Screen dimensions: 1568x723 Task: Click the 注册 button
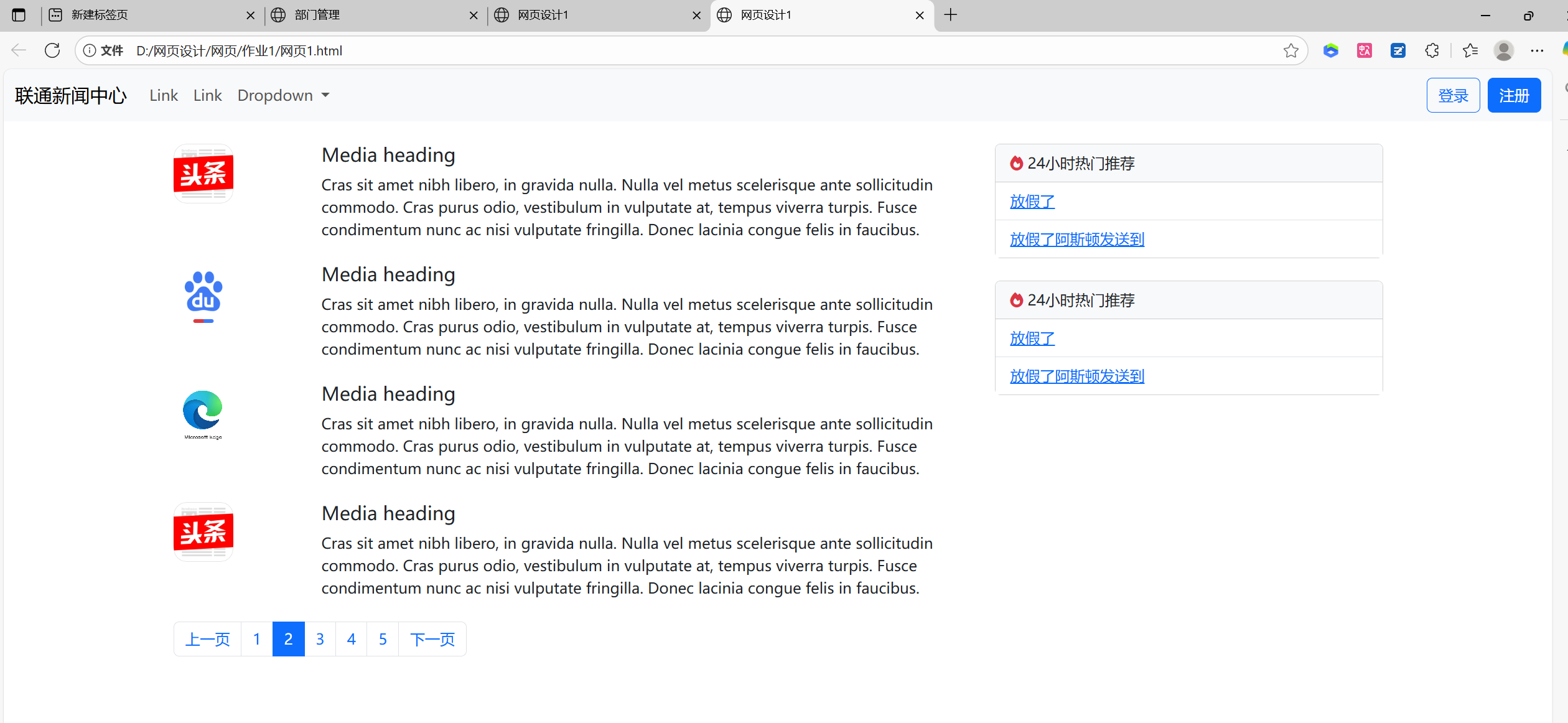(1514, 95)
